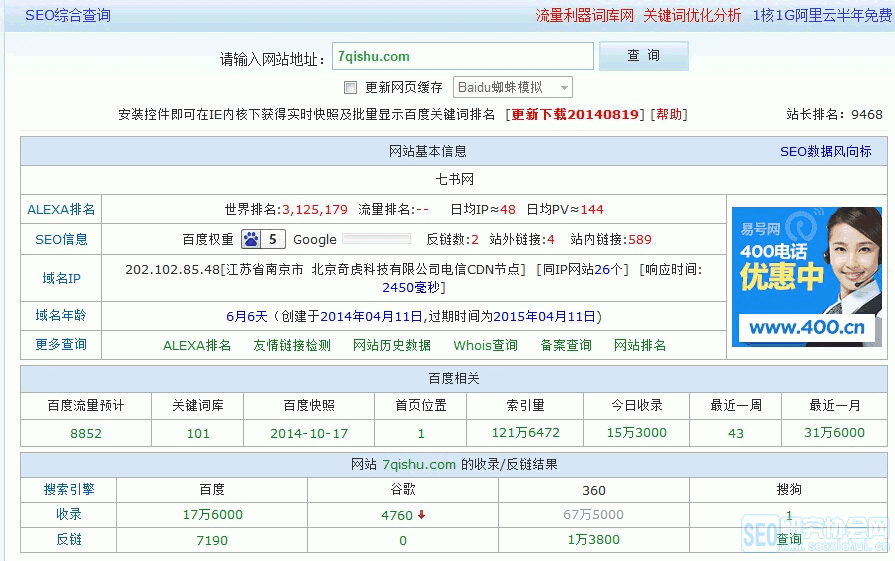This screenshot has width=895, height=561.
Task: Click the 收录 row label
Action: click(x=69, y=514)
